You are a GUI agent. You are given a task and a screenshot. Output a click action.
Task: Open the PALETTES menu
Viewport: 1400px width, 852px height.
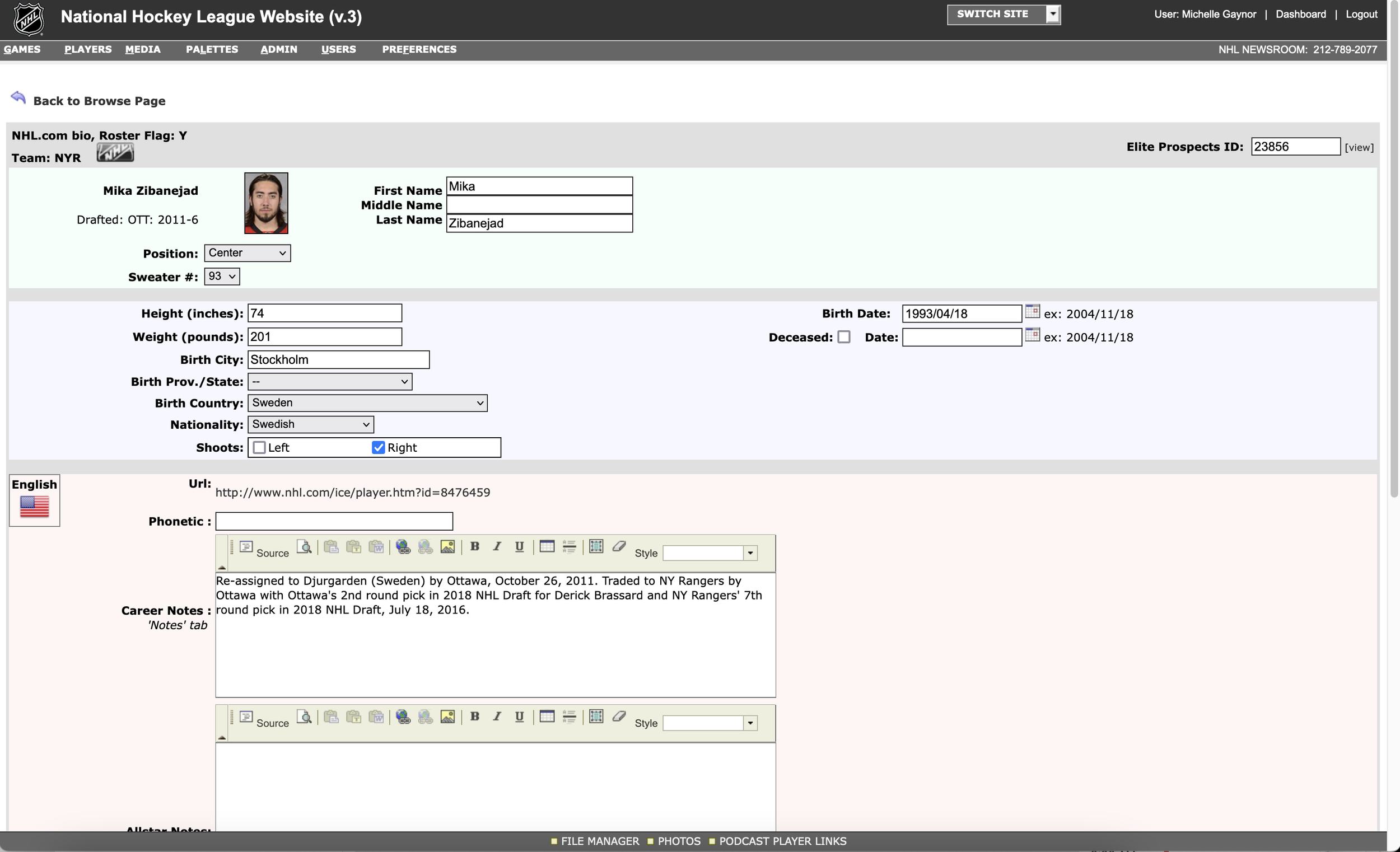pyautogui.click(x=211, y=49)
